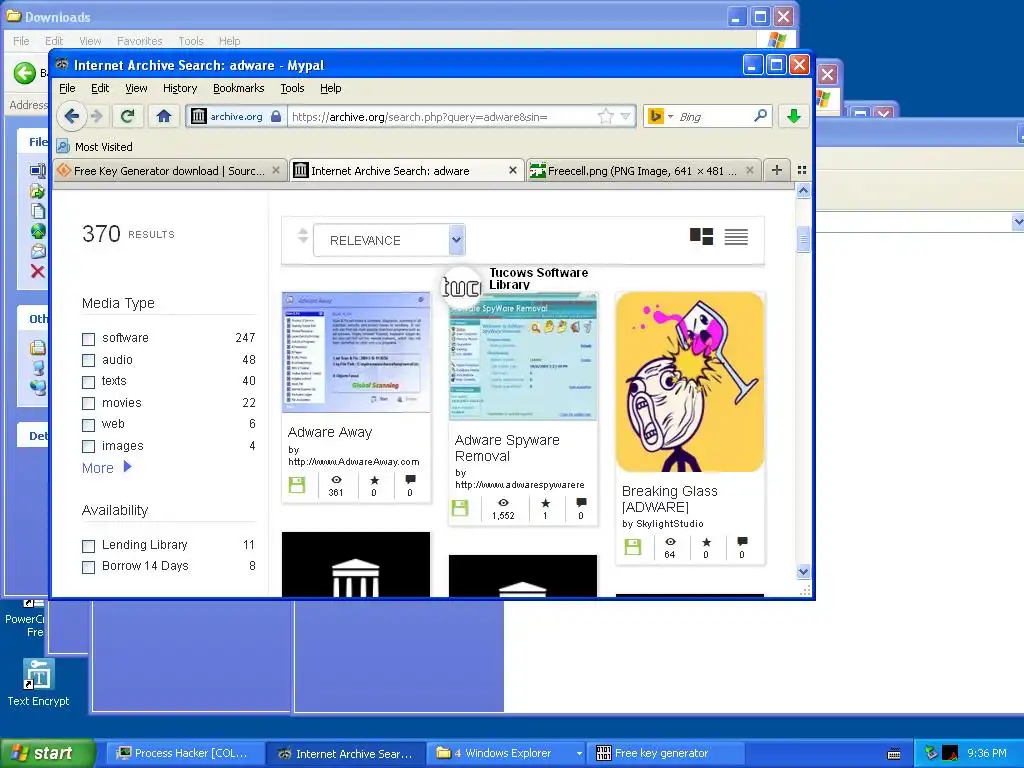Click the software floppy icon under Adware Away

[x=297, y=485]
